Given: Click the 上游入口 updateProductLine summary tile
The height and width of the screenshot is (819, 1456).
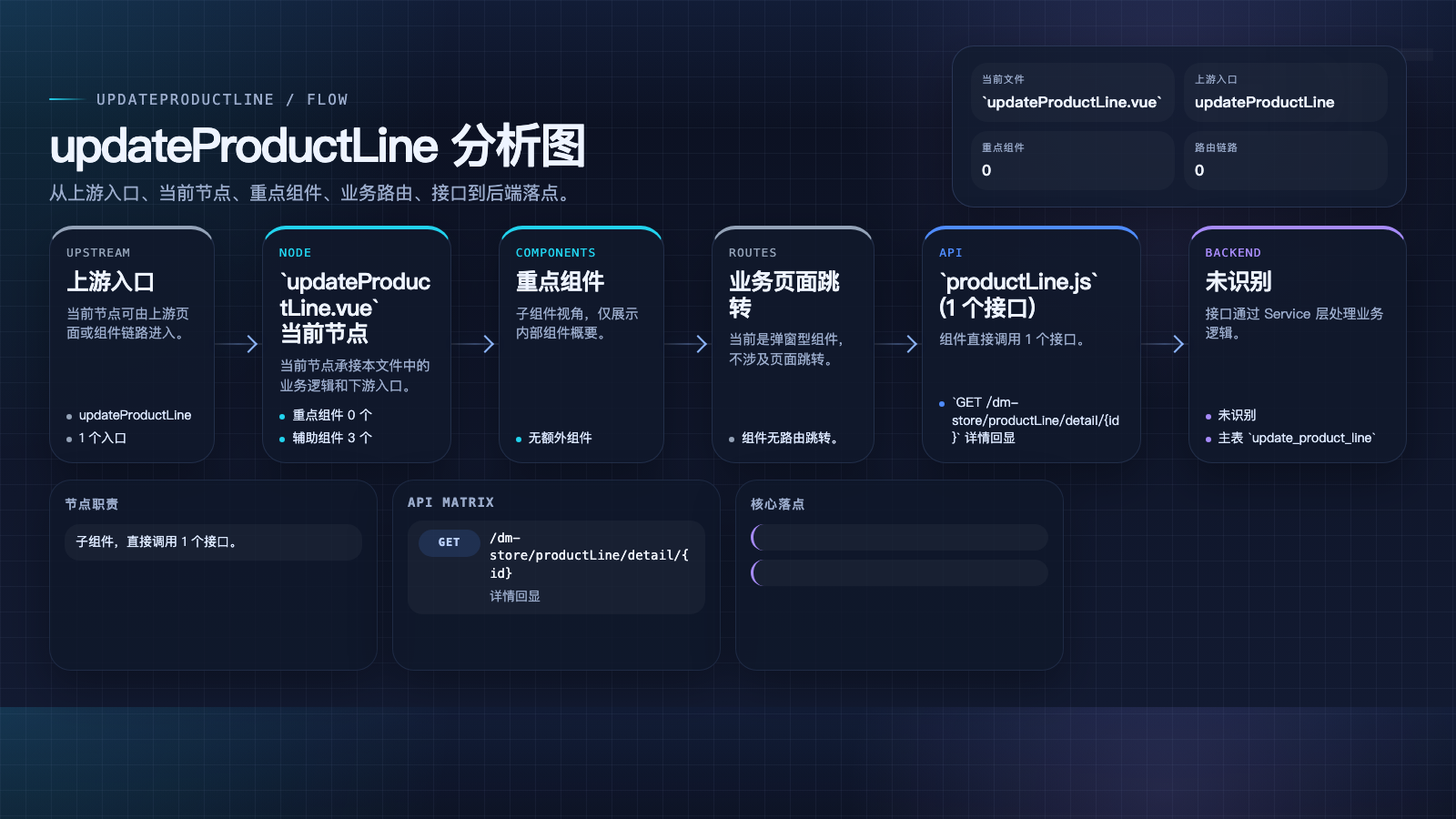Looking at the screenshot, I should (x=1286, y=92).
